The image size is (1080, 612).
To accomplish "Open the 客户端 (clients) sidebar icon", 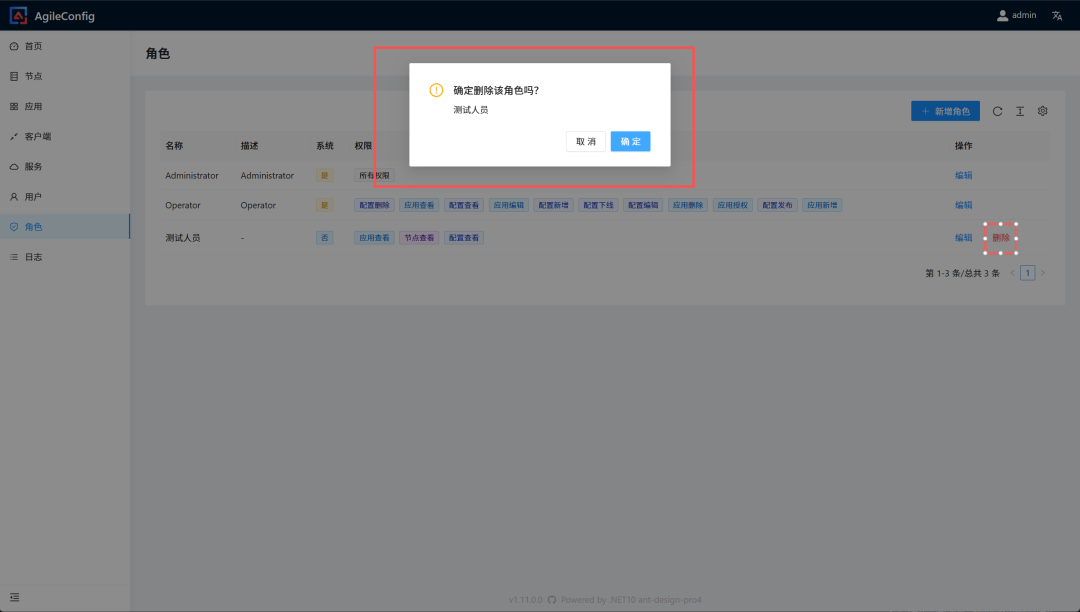I will pyautogui.click(x=12, y=136).
